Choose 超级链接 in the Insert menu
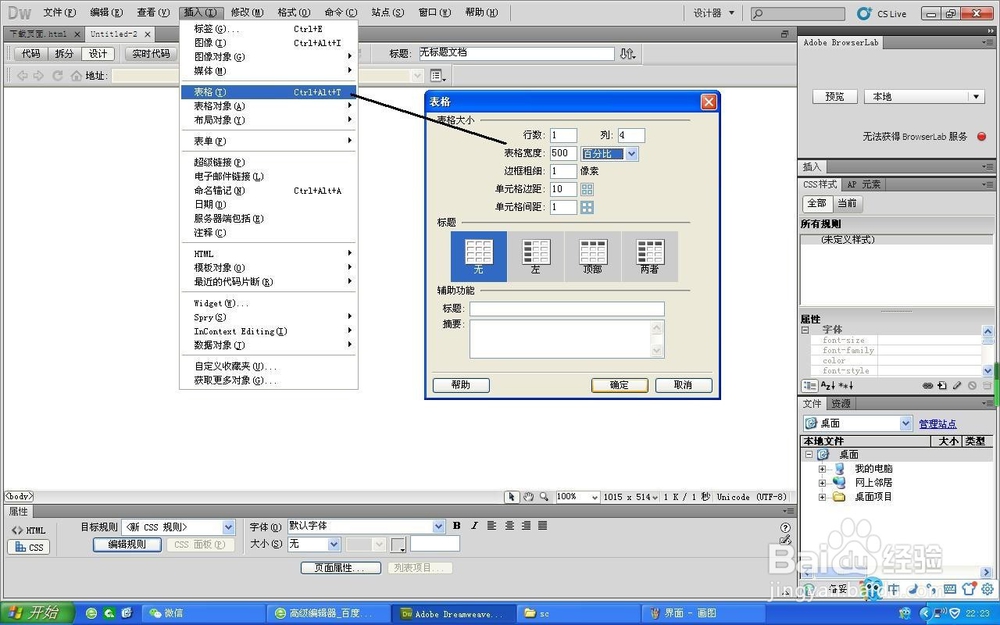Viewport: 1000px width, 625px height. (x=268, y=163)
